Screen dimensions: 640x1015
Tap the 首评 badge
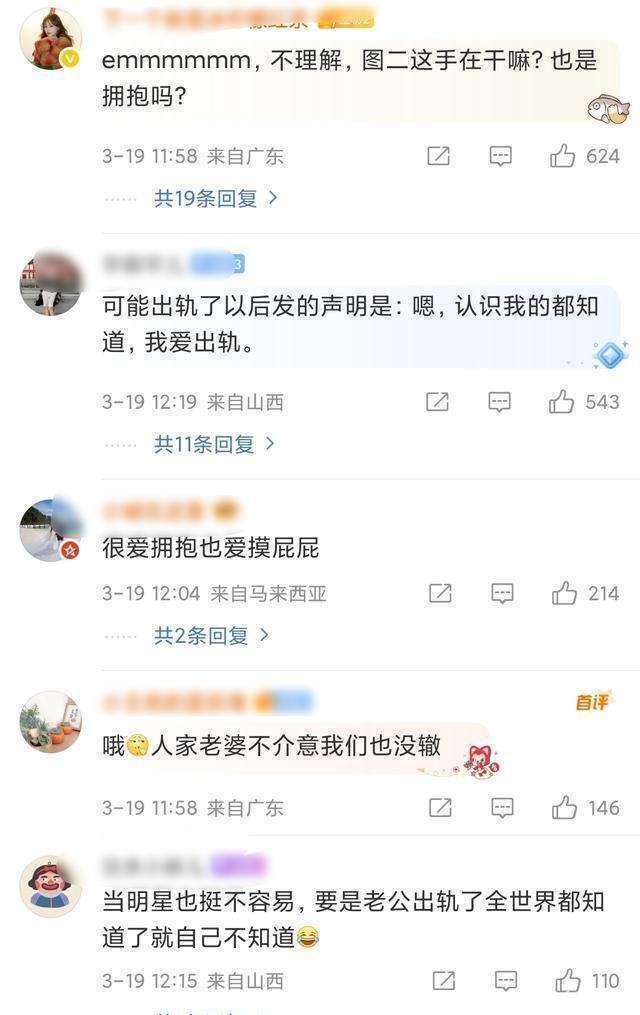[592, 701]
